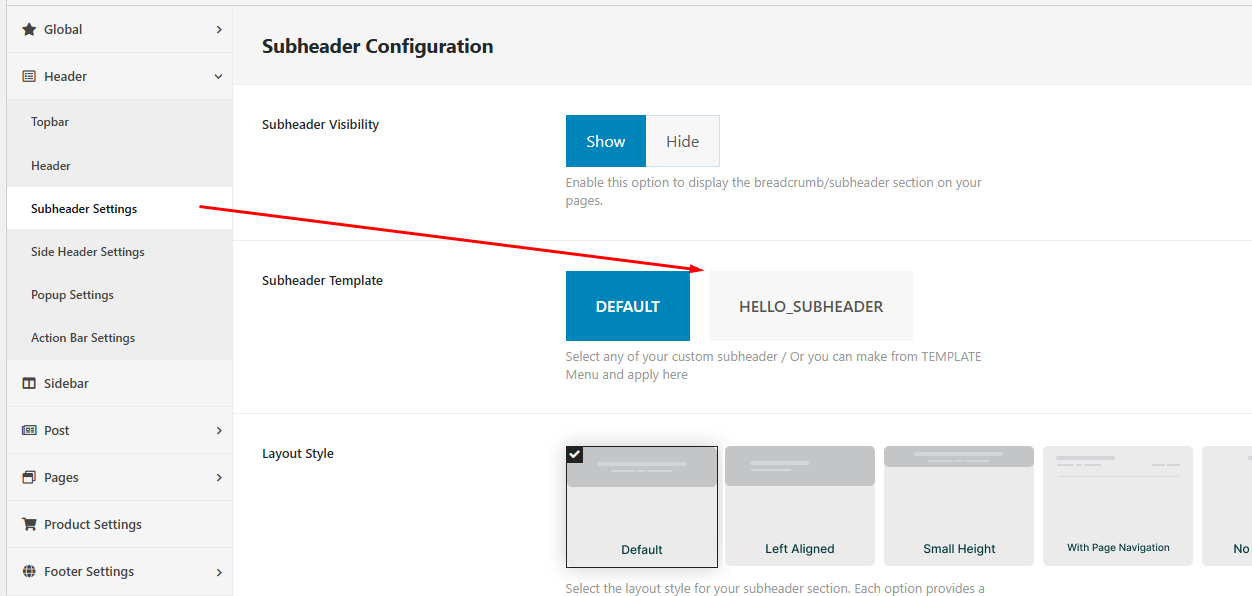Expand the Global menu chevron

218,30
